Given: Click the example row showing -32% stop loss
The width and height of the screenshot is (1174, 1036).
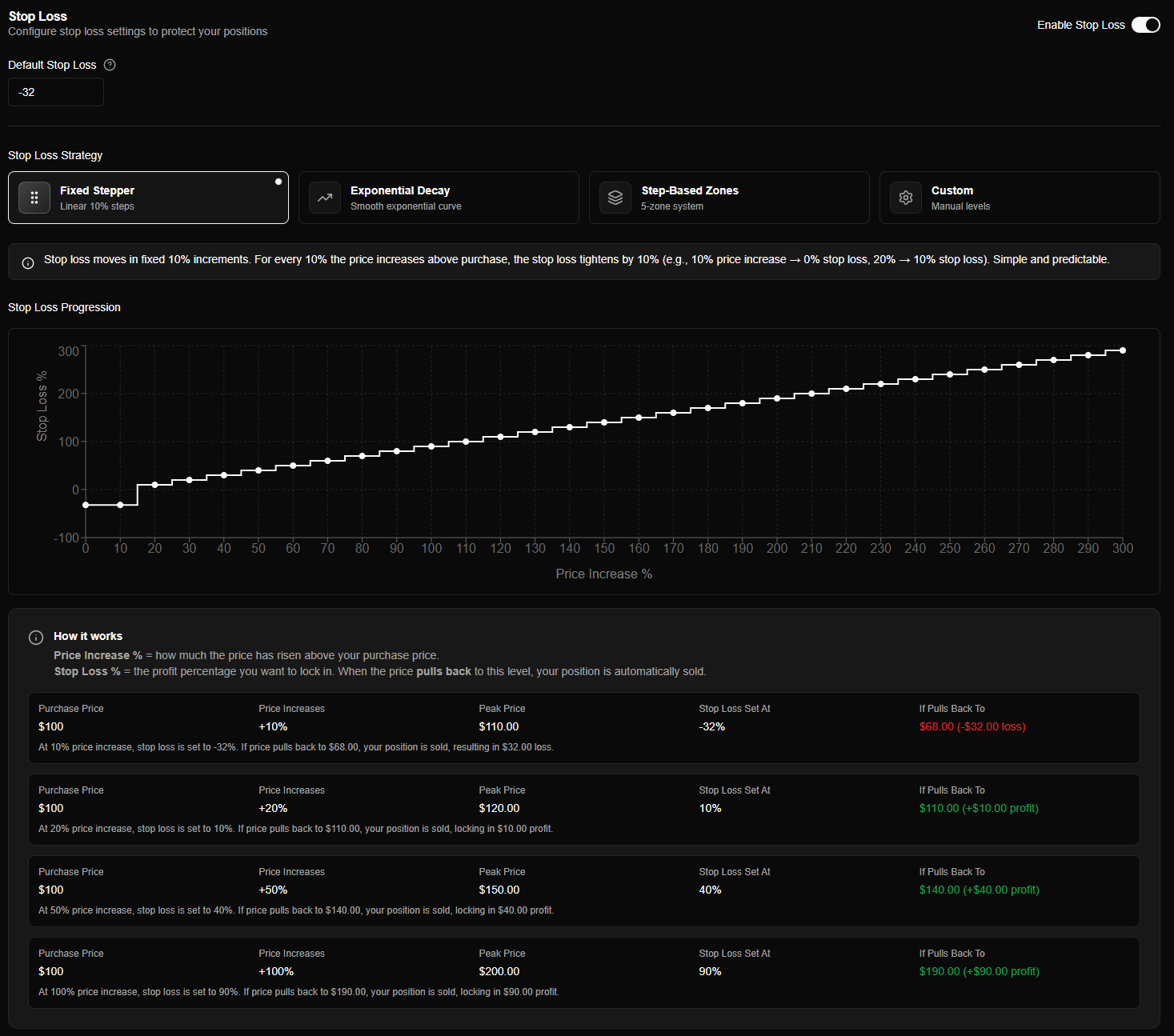Looking at the screenshot, I should [583, 728].
